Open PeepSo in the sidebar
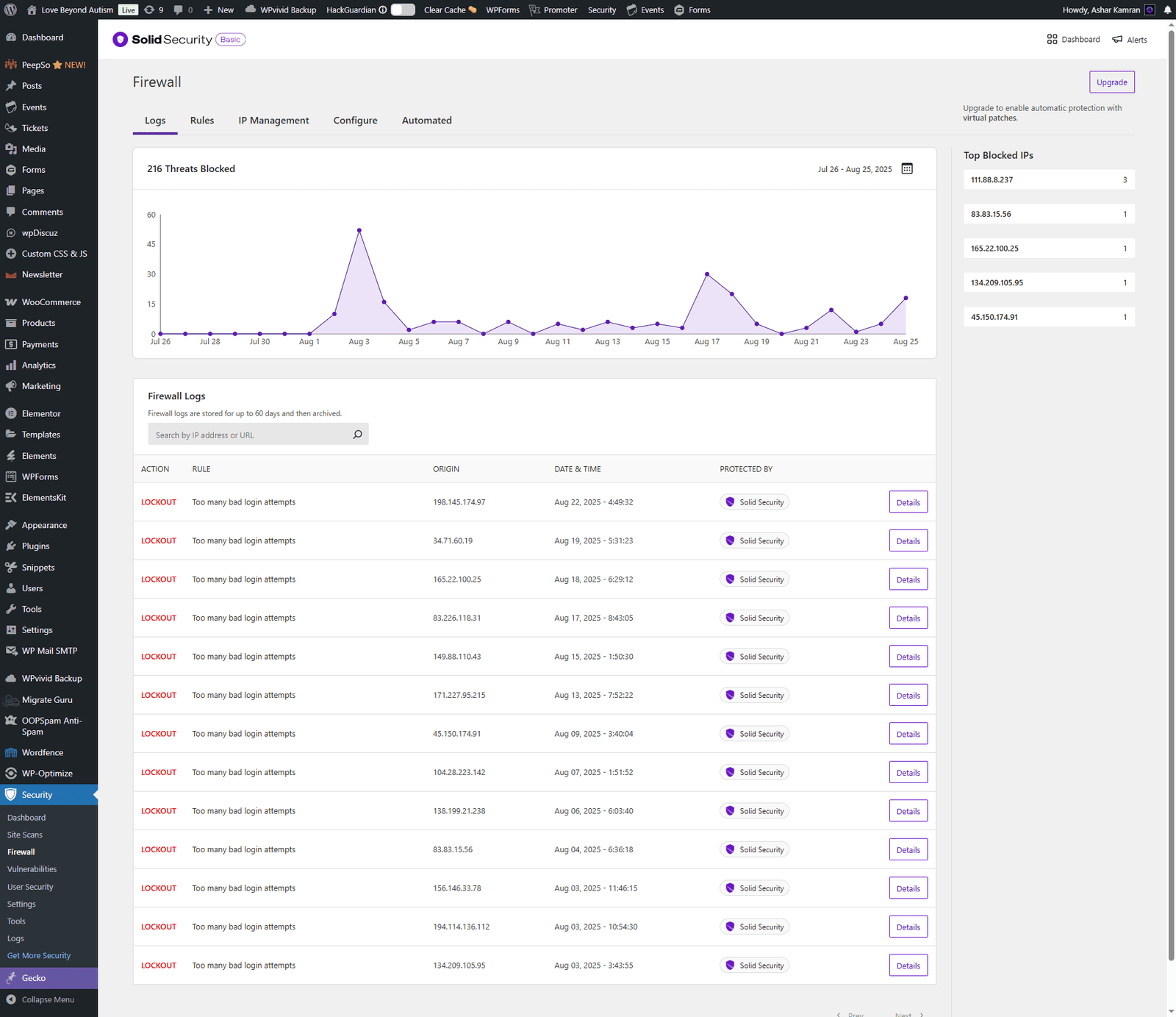 (x=49, y=65)
